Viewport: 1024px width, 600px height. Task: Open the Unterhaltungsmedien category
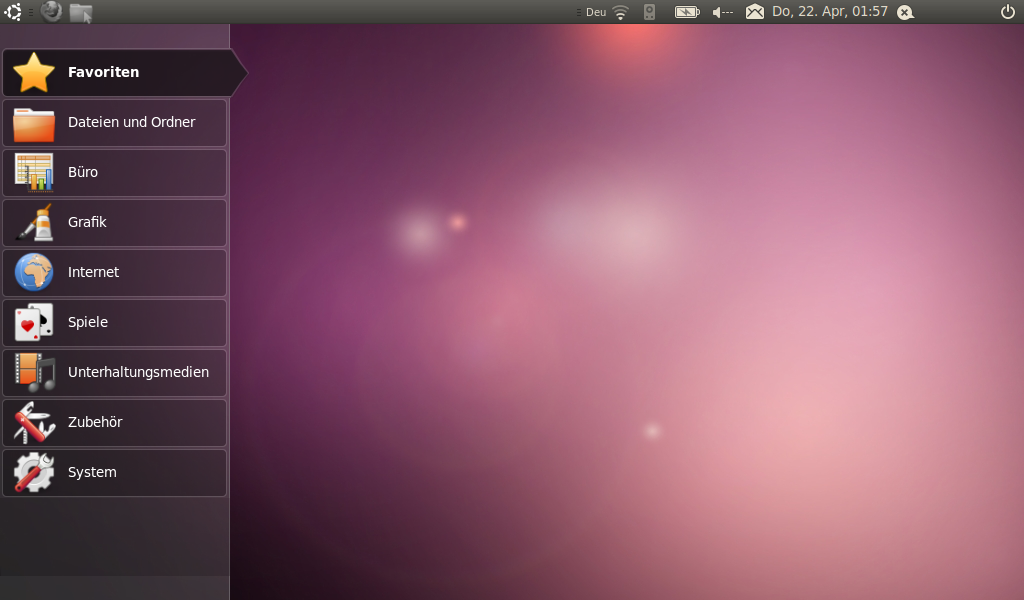coord(114,373)
